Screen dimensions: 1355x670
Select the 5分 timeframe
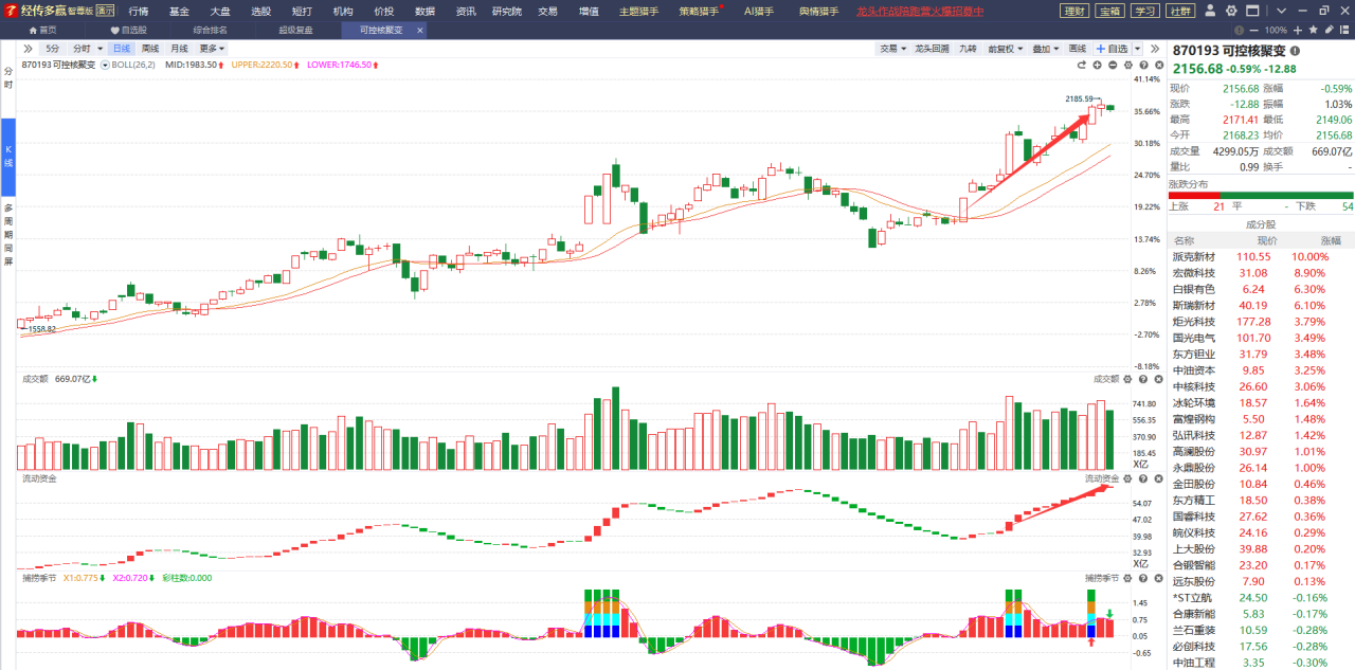(52, 48)
